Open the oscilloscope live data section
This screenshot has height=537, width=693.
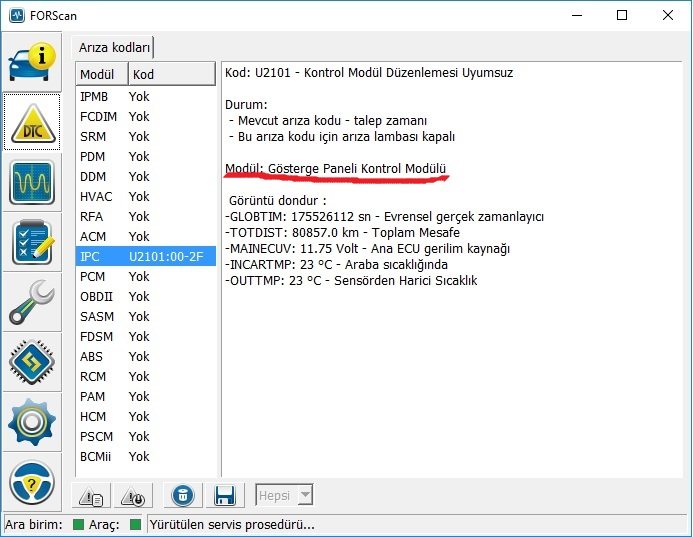click(x=32, y=182)
